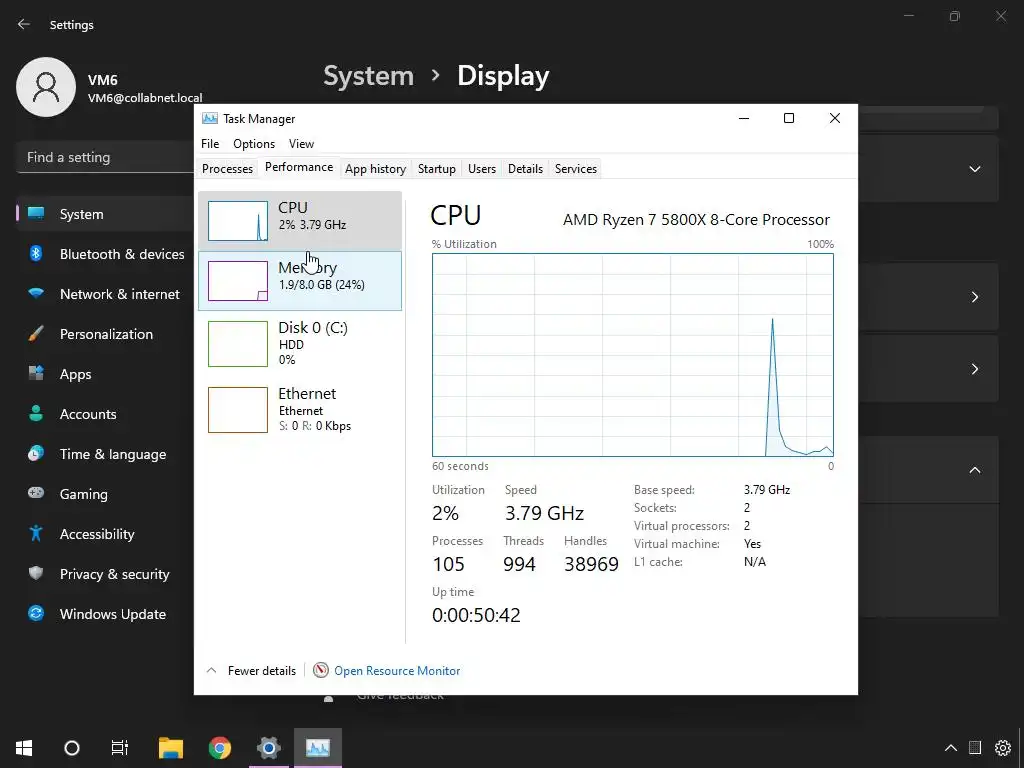This screenshot has height=768, width=1024.
Task: Click the CPU utilization graph area
Action: coord(633,355)
